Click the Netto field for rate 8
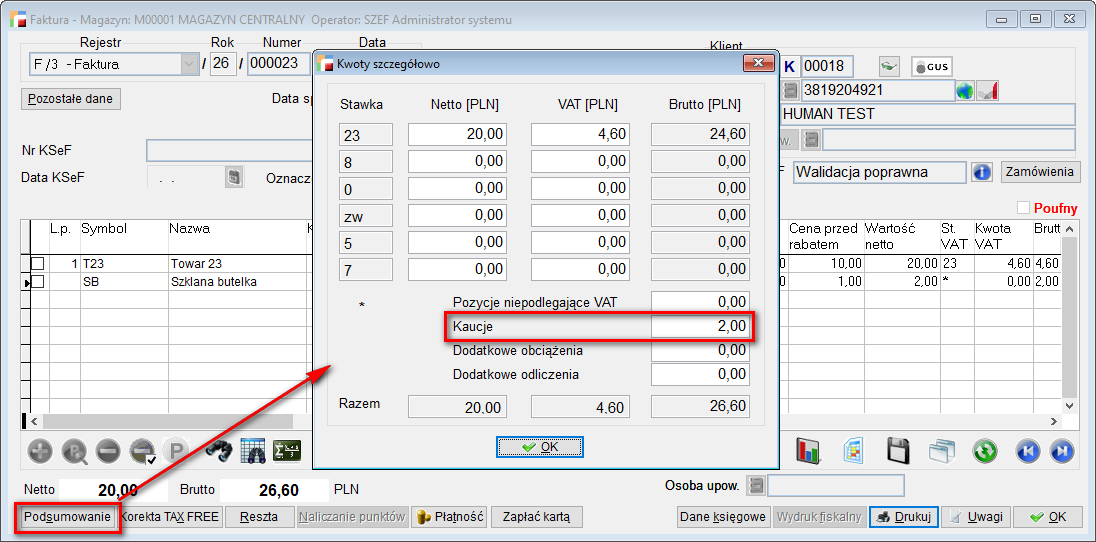 [x=457, y=162]
